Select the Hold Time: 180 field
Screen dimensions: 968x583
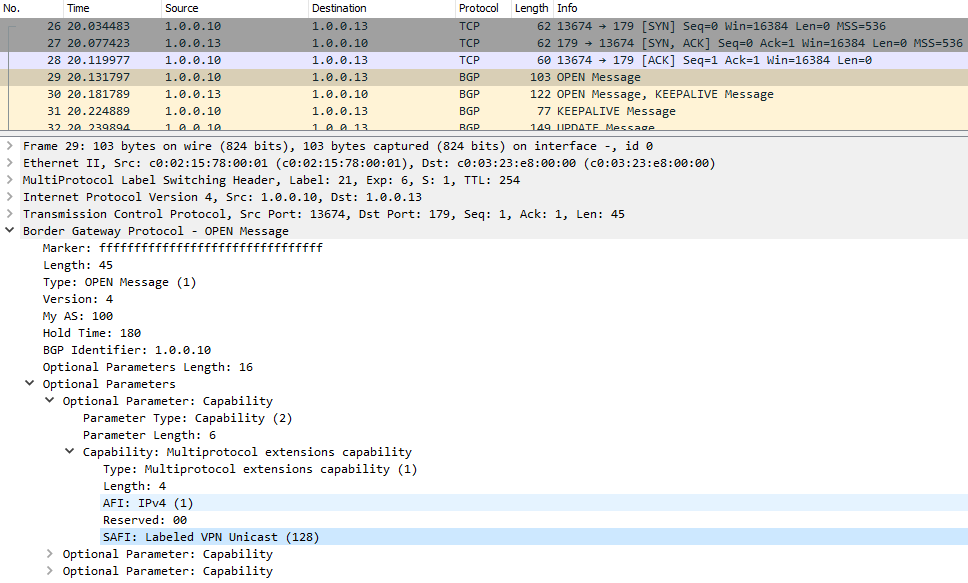pyautogui.click(x=91, y=333)
